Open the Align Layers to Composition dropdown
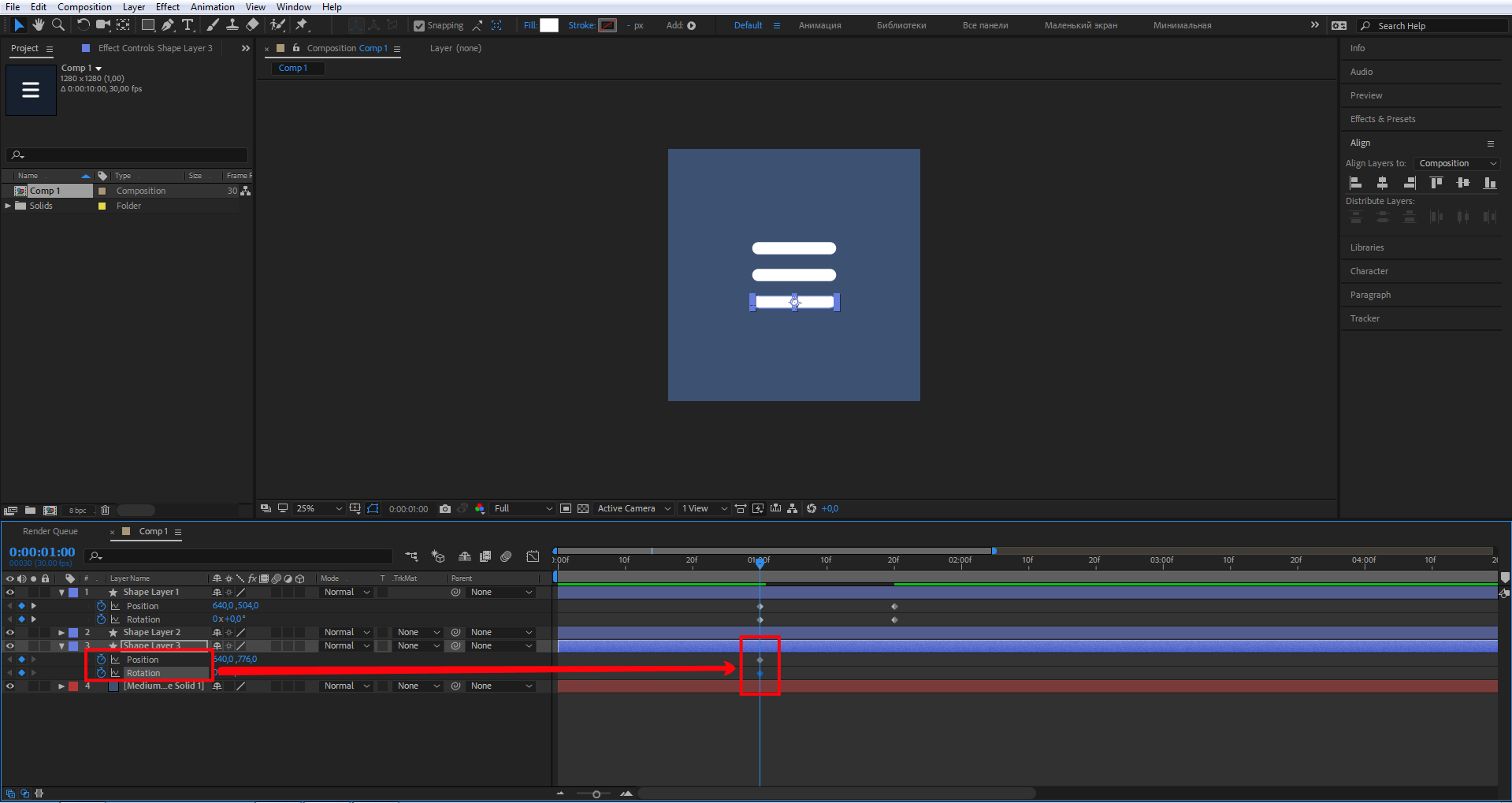This screenshot has height=803, width=1512. (1457, 163)
